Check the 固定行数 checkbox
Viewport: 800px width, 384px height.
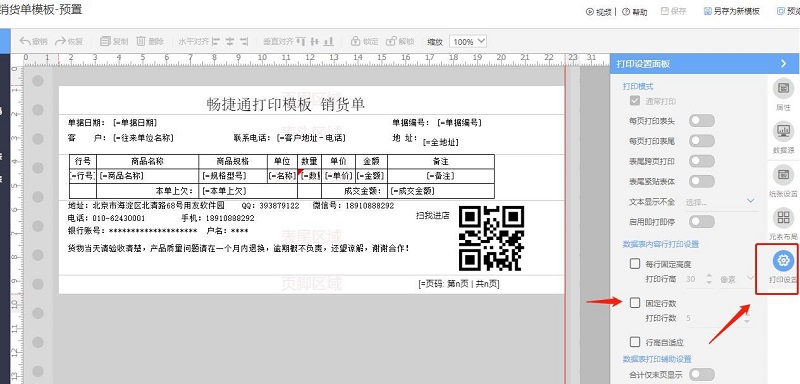coord(635,303)
